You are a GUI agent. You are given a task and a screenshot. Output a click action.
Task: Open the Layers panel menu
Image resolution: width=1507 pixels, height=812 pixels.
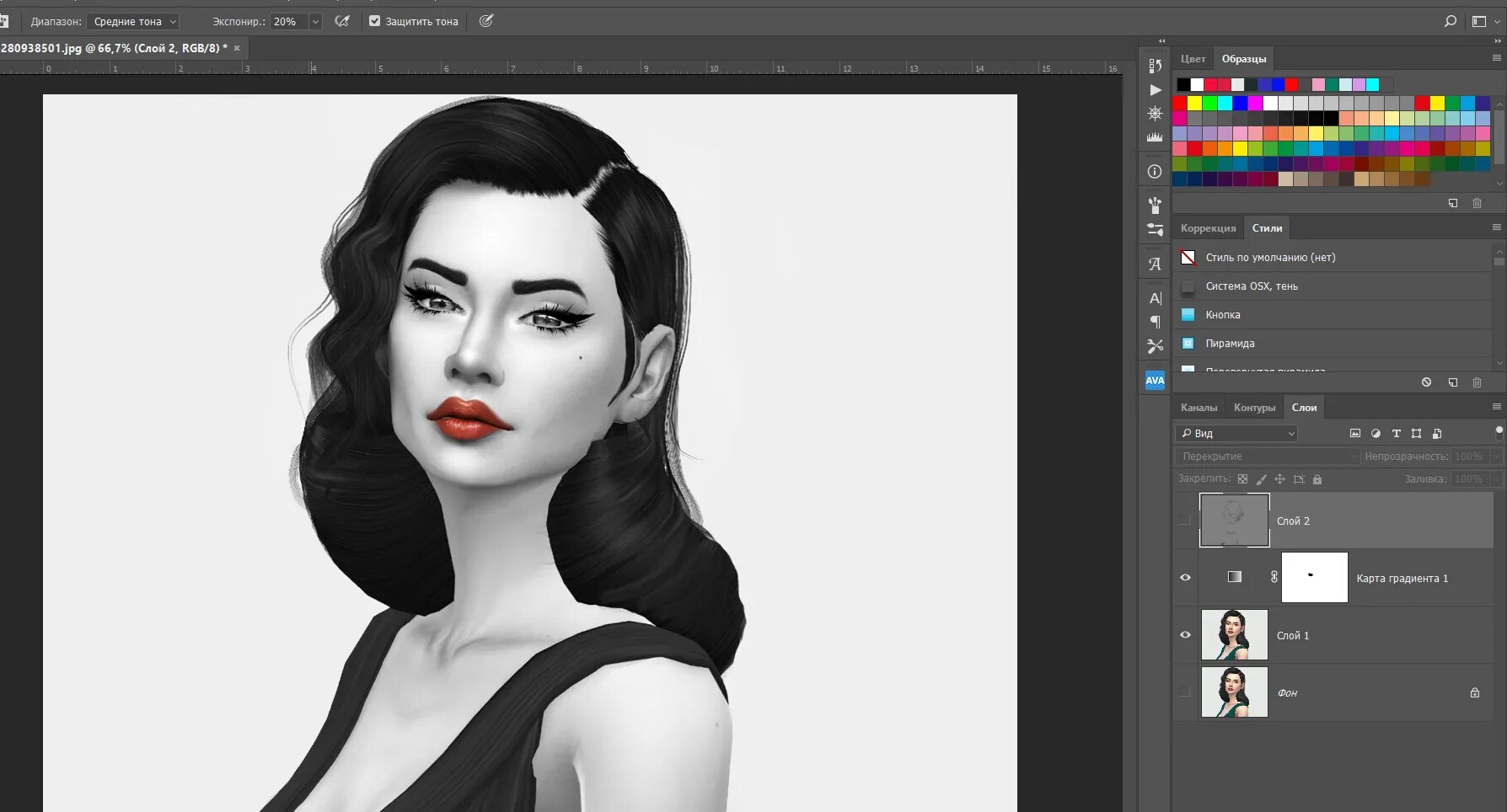coord(1496,407)
